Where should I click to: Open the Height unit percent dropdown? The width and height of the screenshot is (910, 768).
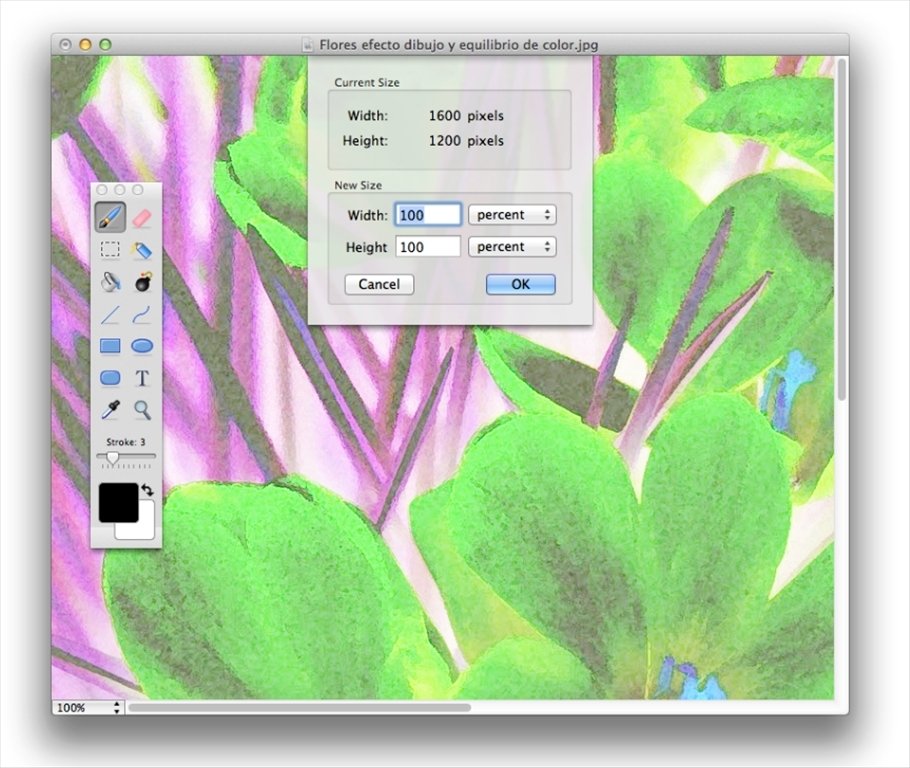coord(512,247)
